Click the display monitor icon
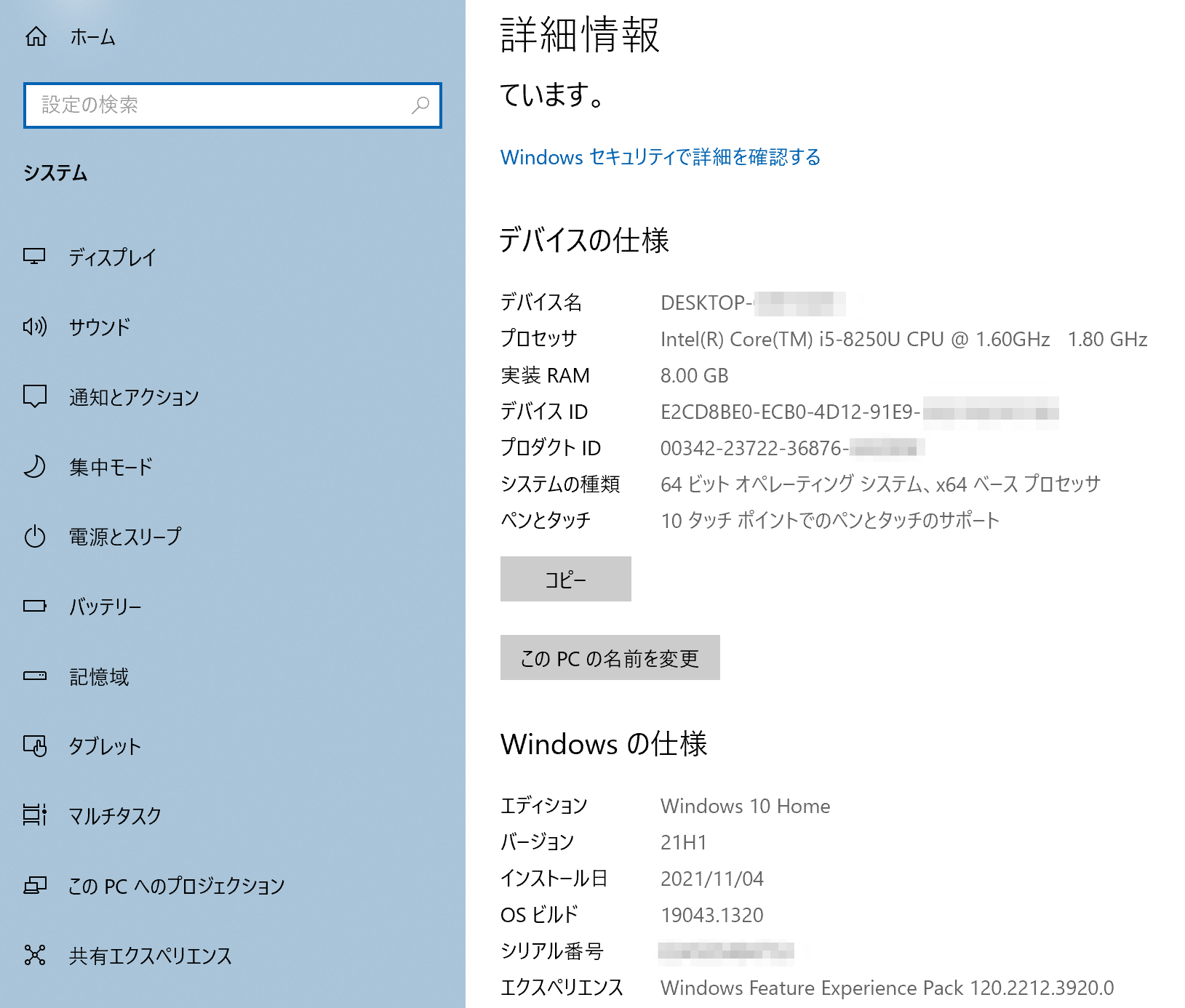1185x1008 pixels. click(34, 257)
